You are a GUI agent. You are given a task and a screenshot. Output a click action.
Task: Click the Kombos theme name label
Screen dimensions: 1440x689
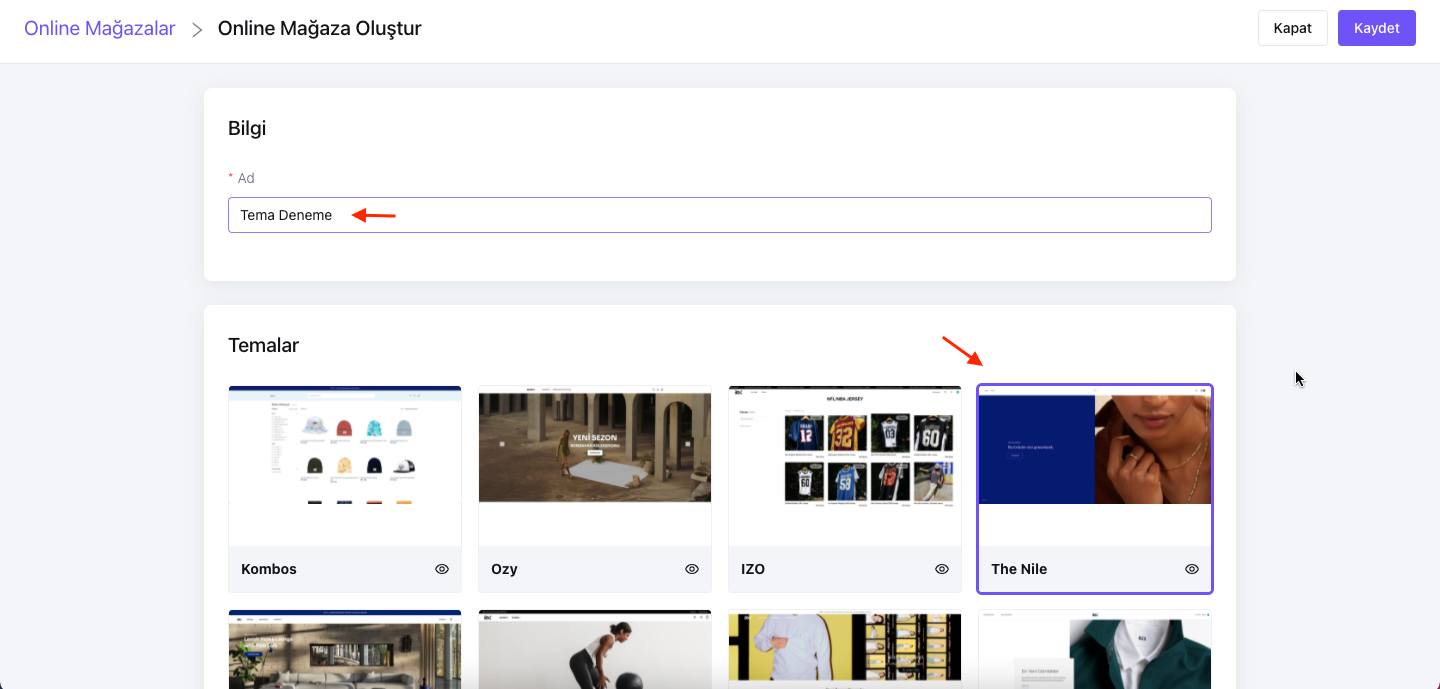click(x=269, y=569)
